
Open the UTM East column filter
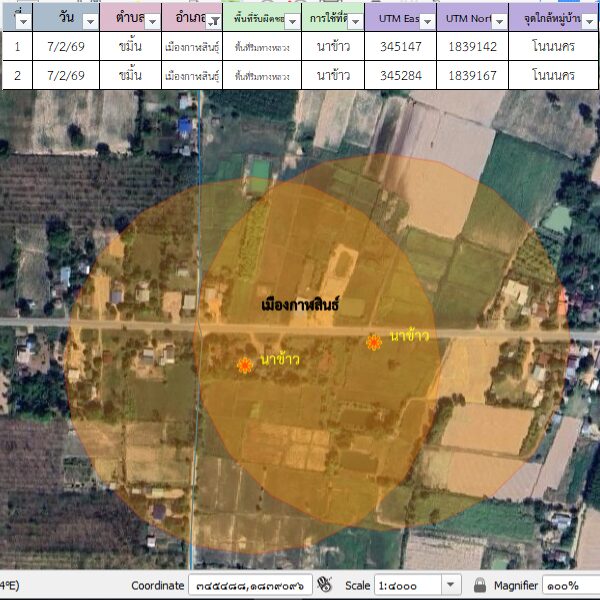(x=428, y=21)
